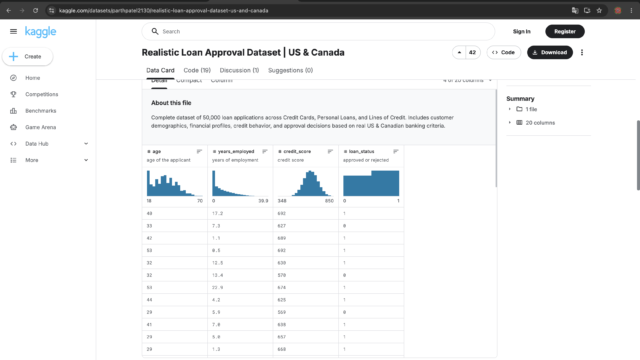Select the credit score cell 627

tap(306, 226)
